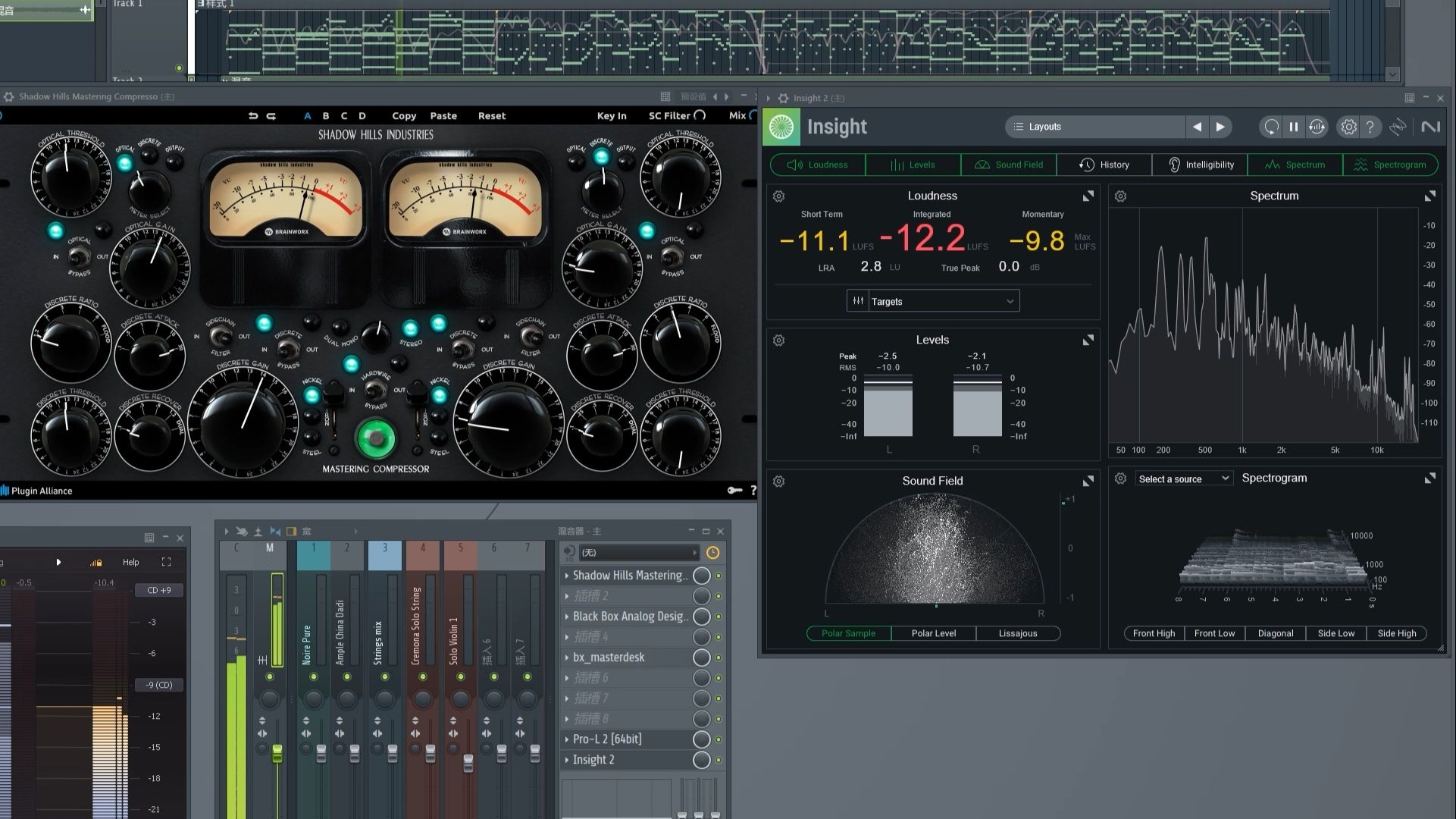Switch spectrogram to Side Low view
This screenshot has height=819, width=1456.
[1336, 633]
